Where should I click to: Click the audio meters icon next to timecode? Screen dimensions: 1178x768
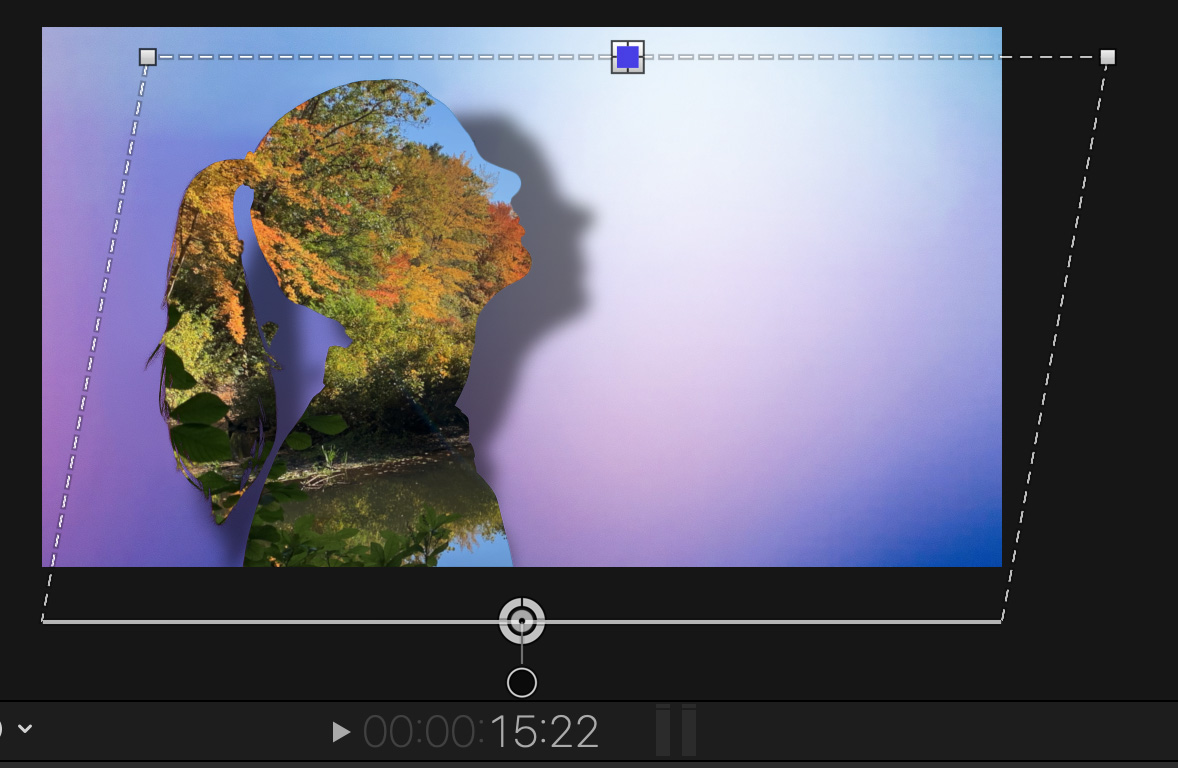[676, 730]
